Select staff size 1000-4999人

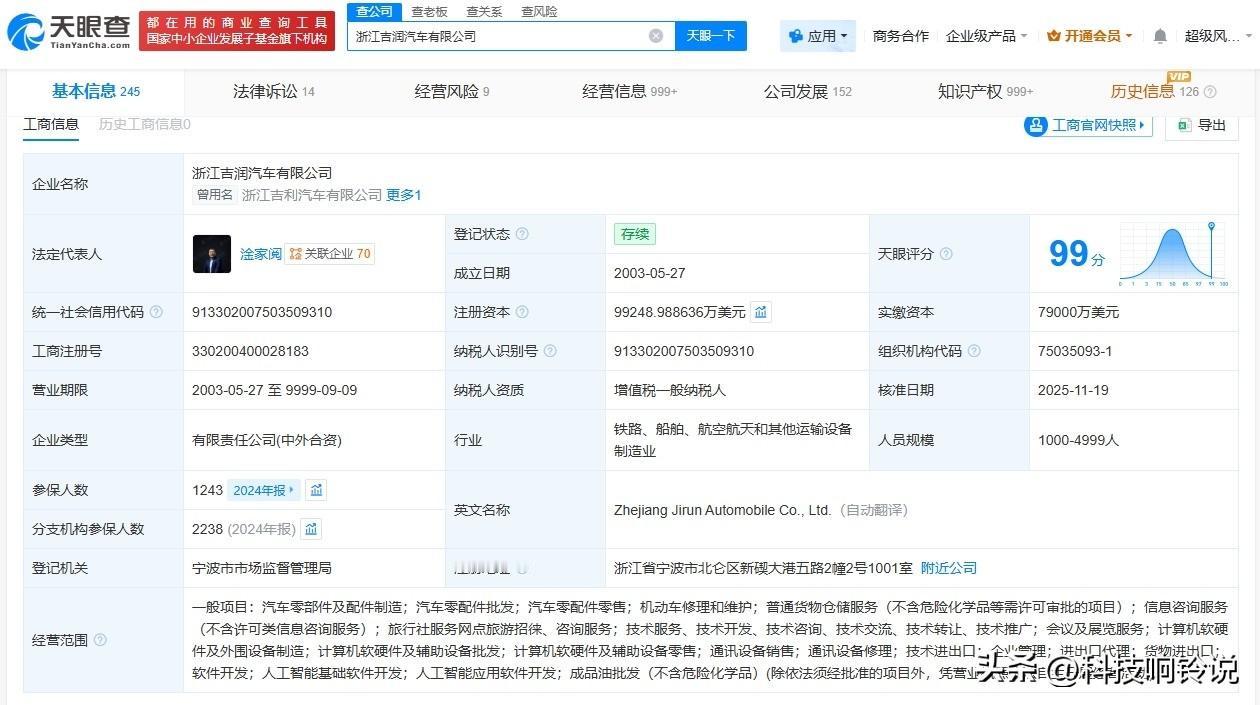(x=1079, y=440)
